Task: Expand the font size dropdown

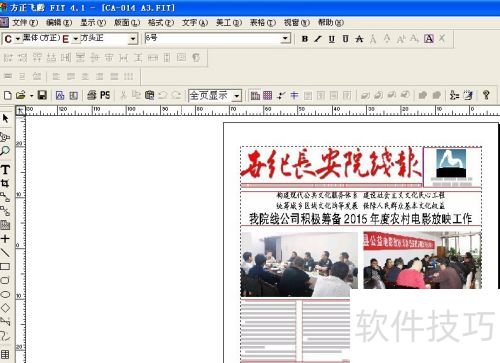Action: (285, 39)
